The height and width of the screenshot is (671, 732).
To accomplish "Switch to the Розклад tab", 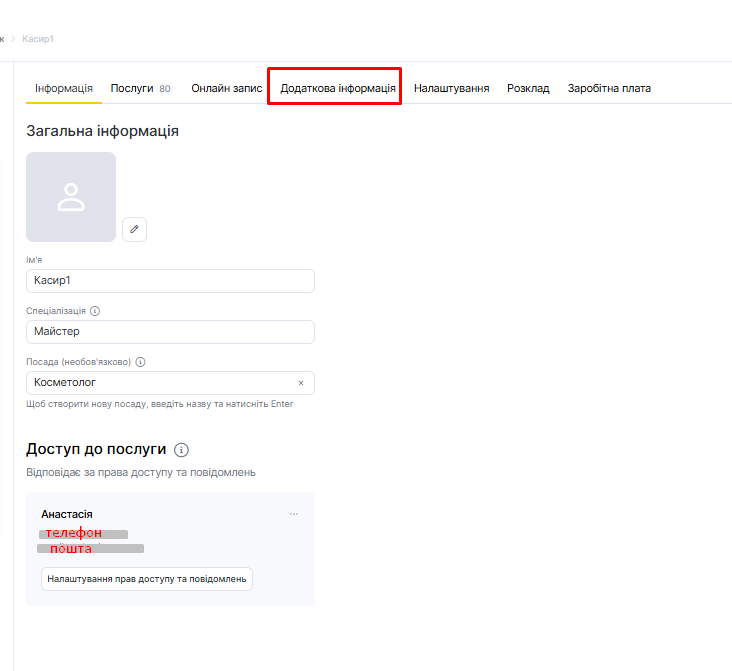I will pos(528,88).
